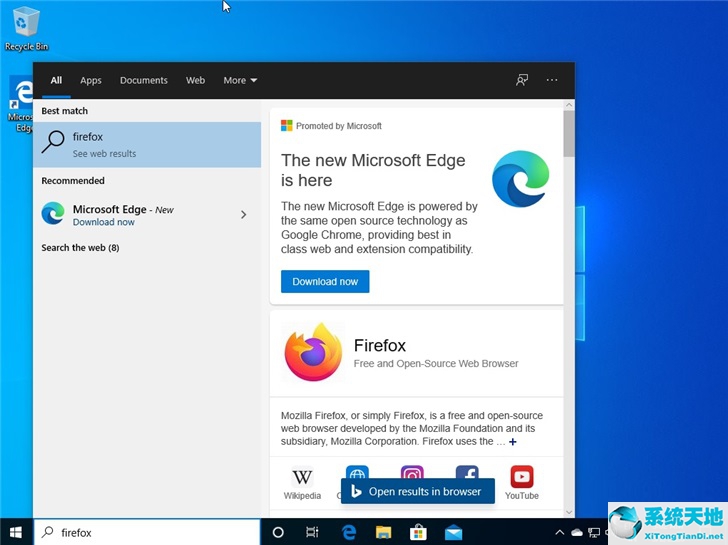This screenshot has width=728, height=545.
Task: Click the Edge logo in Recommended list
Action: tap(53, 214)
